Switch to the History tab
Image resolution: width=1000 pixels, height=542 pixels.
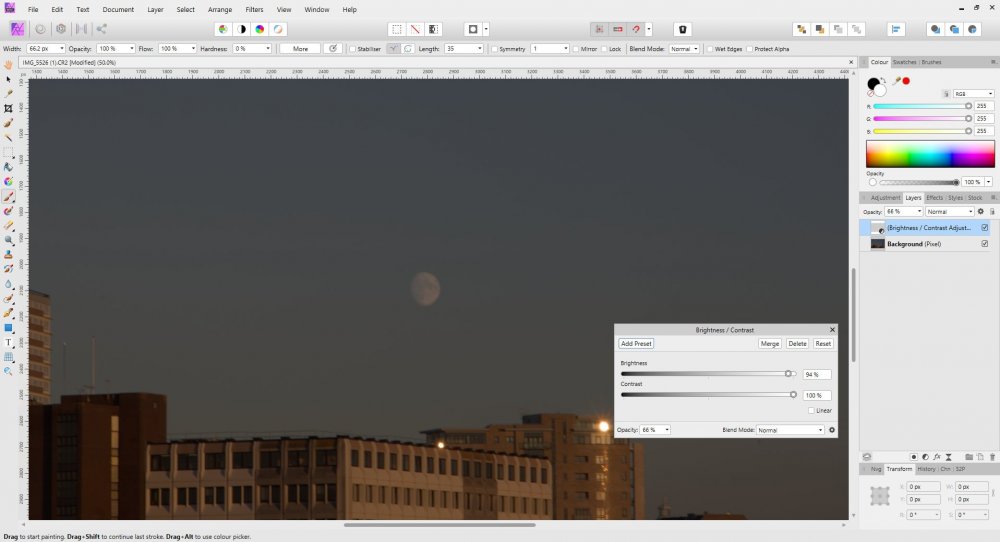(x=926, y=469)
